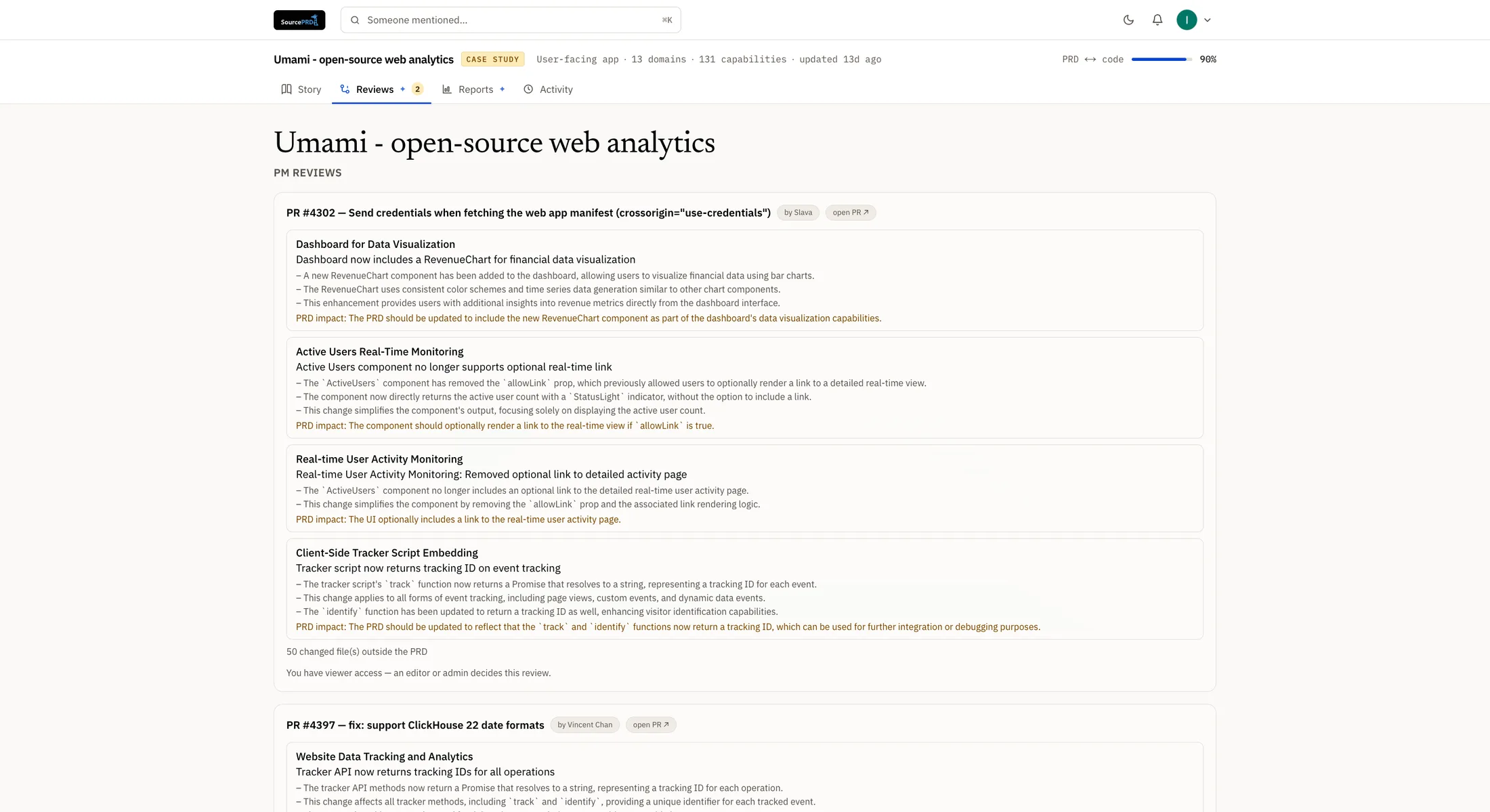Click the "PM REVIEWS" label
Image resolution: width=1490 pixels, height=812 pixels.
click(307, 173)
